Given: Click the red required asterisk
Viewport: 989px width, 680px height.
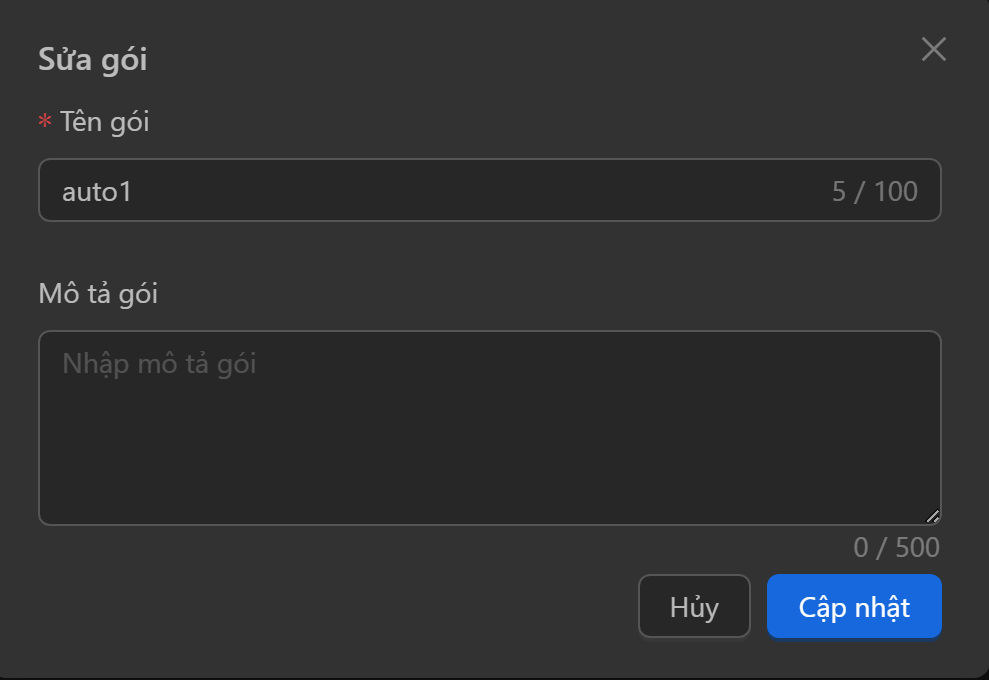Looking at the screenshot, I should click(45, 123).
